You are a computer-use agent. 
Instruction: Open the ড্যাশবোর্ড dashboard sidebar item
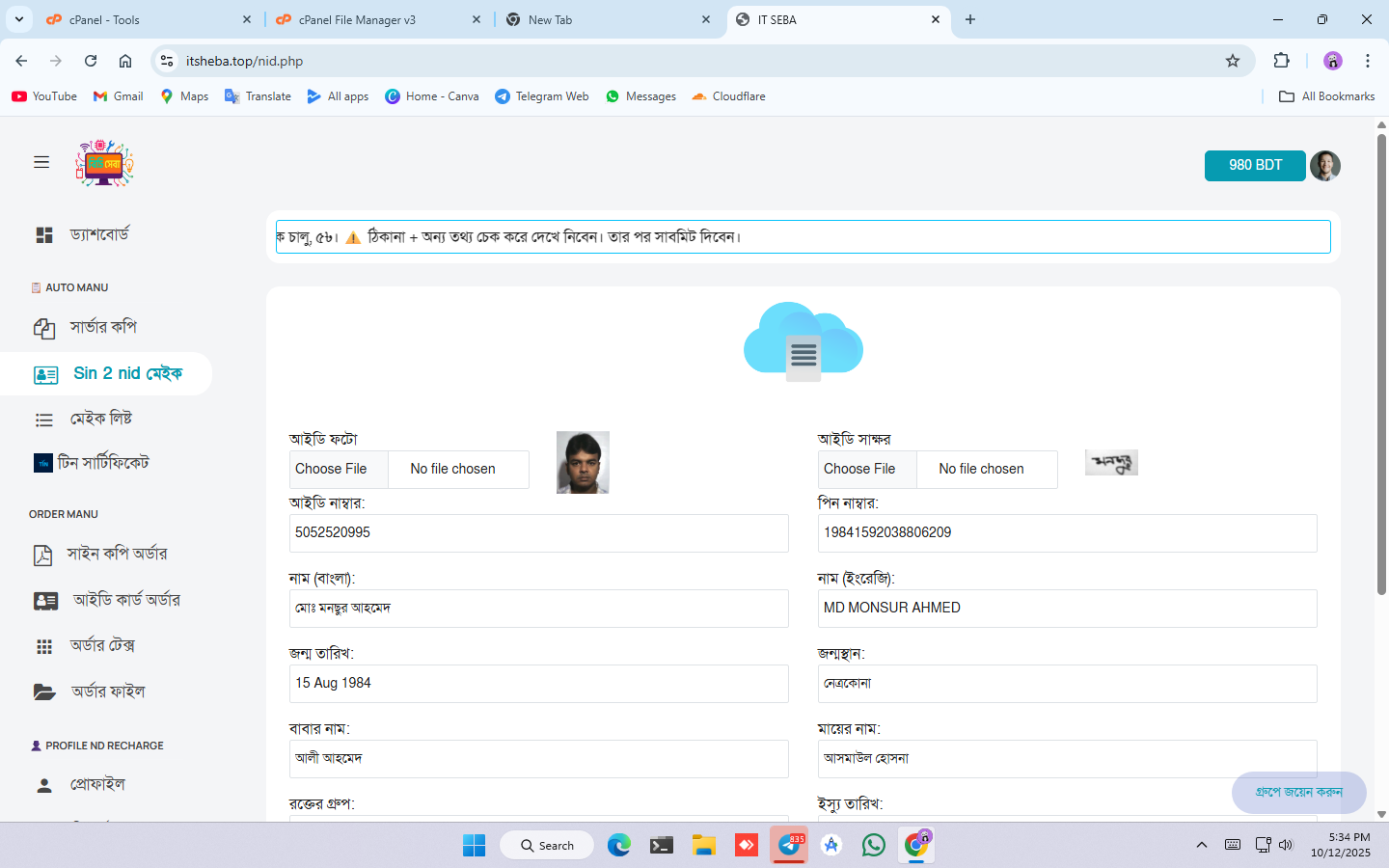point(98,234)
